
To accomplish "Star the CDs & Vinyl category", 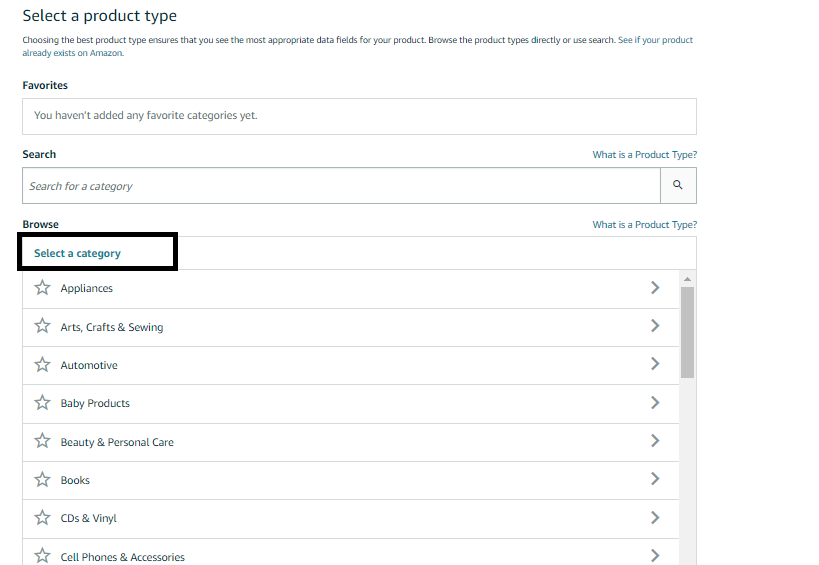I will (42, 517).
